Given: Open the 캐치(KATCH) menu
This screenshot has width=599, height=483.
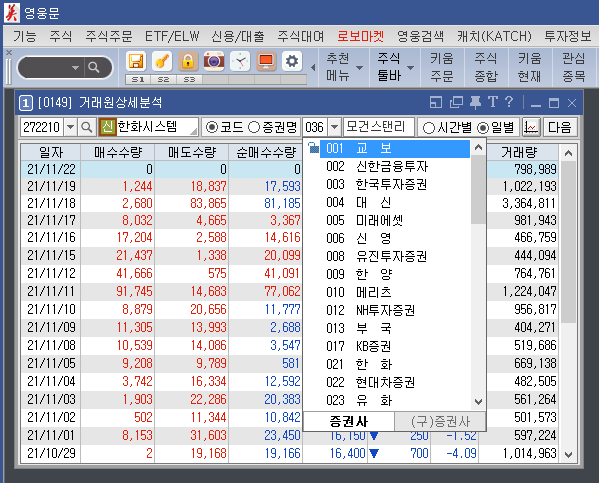Looking at the screenshot, I should click(x=494, y=36).
